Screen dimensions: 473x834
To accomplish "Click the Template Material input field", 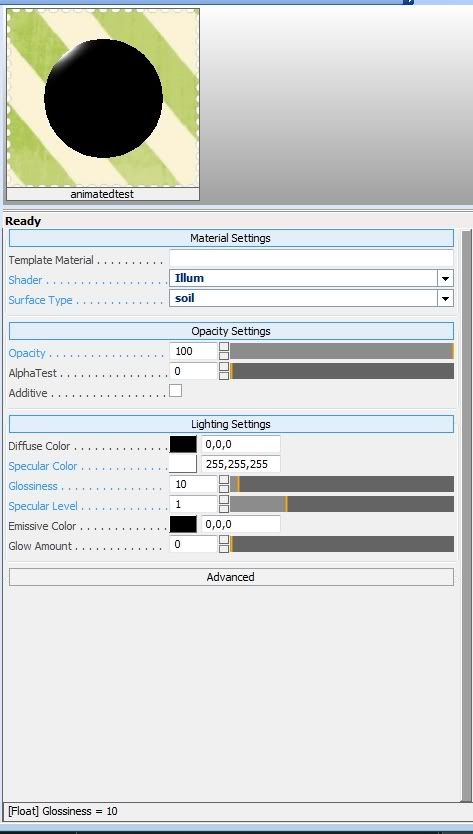I will click(x=311, y=258).
